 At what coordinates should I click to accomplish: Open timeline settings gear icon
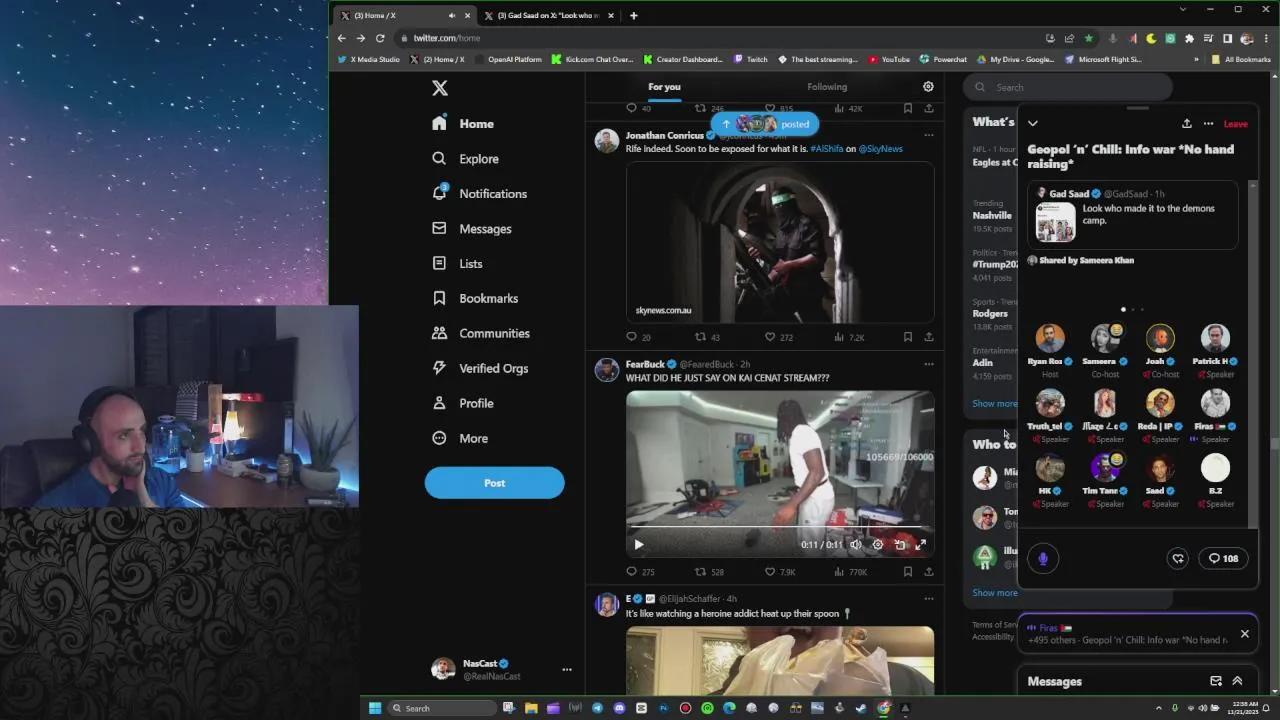pos(928,87)
